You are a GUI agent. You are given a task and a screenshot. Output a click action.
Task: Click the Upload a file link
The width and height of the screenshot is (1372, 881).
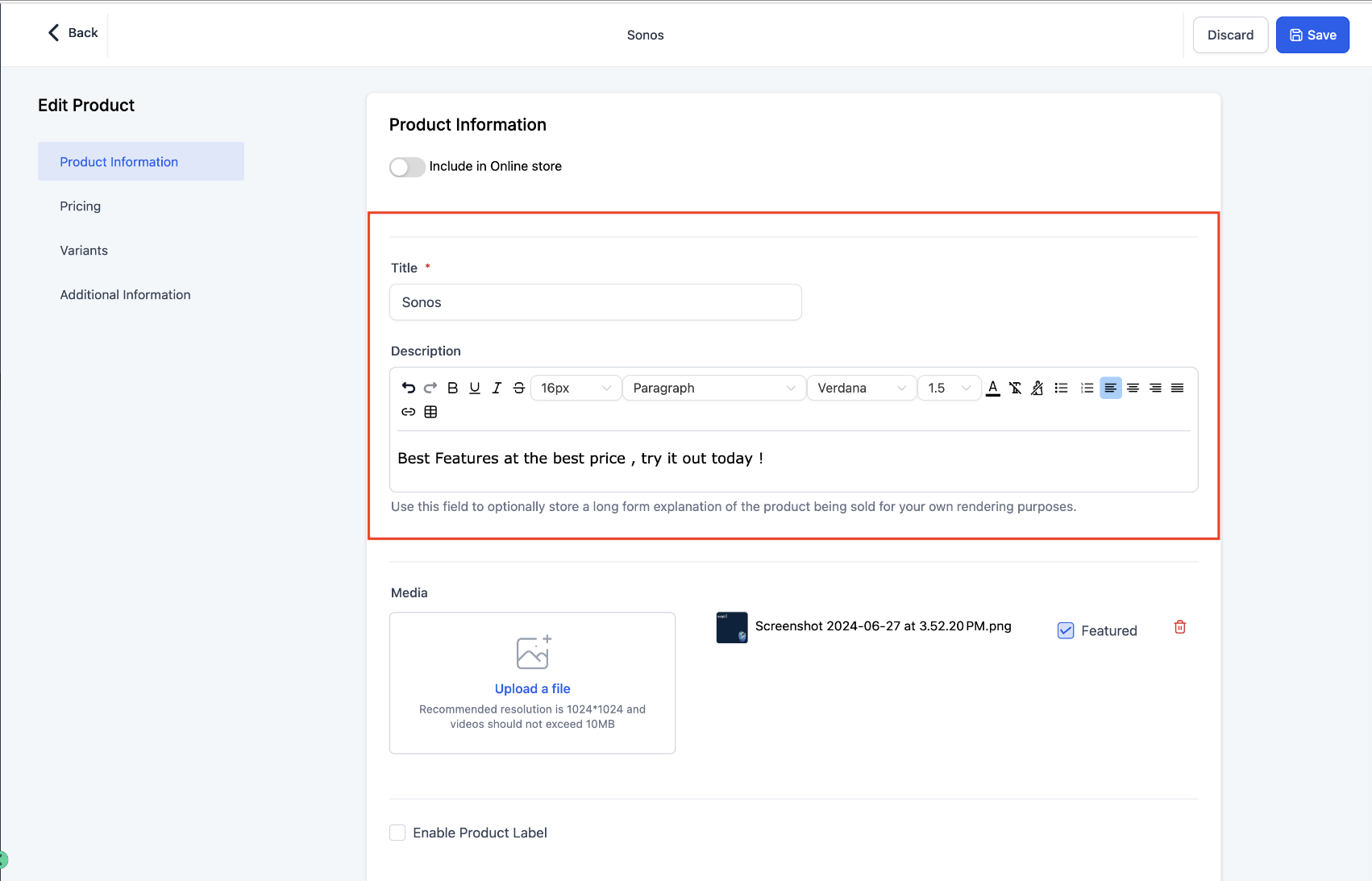click(533, 688)
